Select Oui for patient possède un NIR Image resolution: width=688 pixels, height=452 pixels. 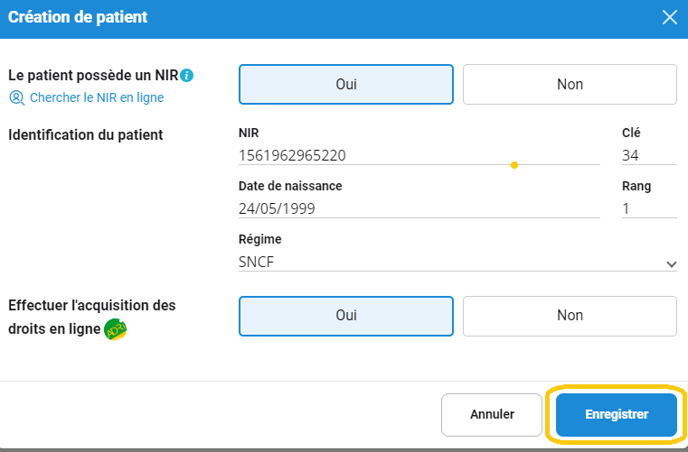pyautogui.click(x=346, y=85)
